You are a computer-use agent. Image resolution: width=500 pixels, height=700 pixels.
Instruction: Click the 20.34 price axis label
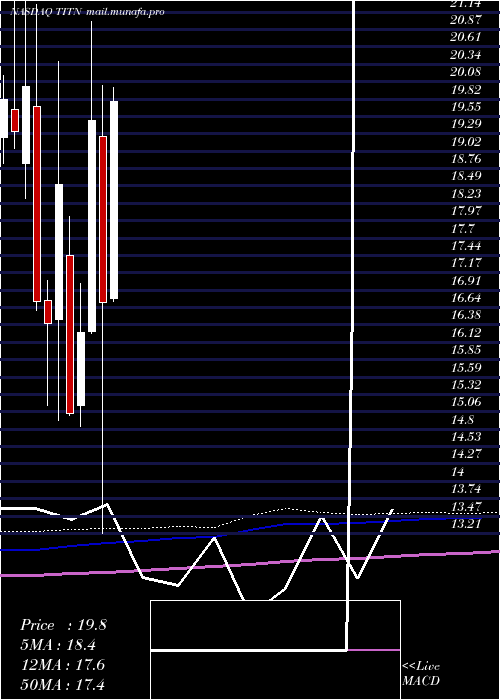pos(466,54)
